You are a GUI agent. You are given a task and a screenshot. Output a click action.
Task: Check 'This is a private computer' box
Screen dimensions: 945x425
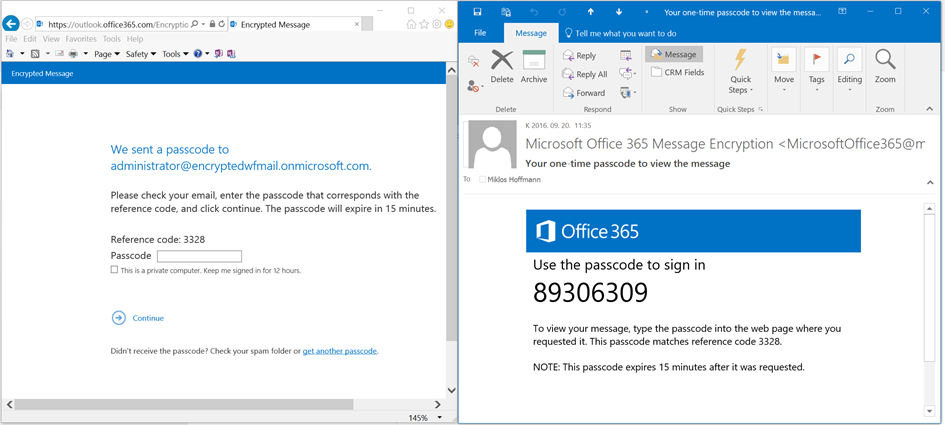(114, 270)
